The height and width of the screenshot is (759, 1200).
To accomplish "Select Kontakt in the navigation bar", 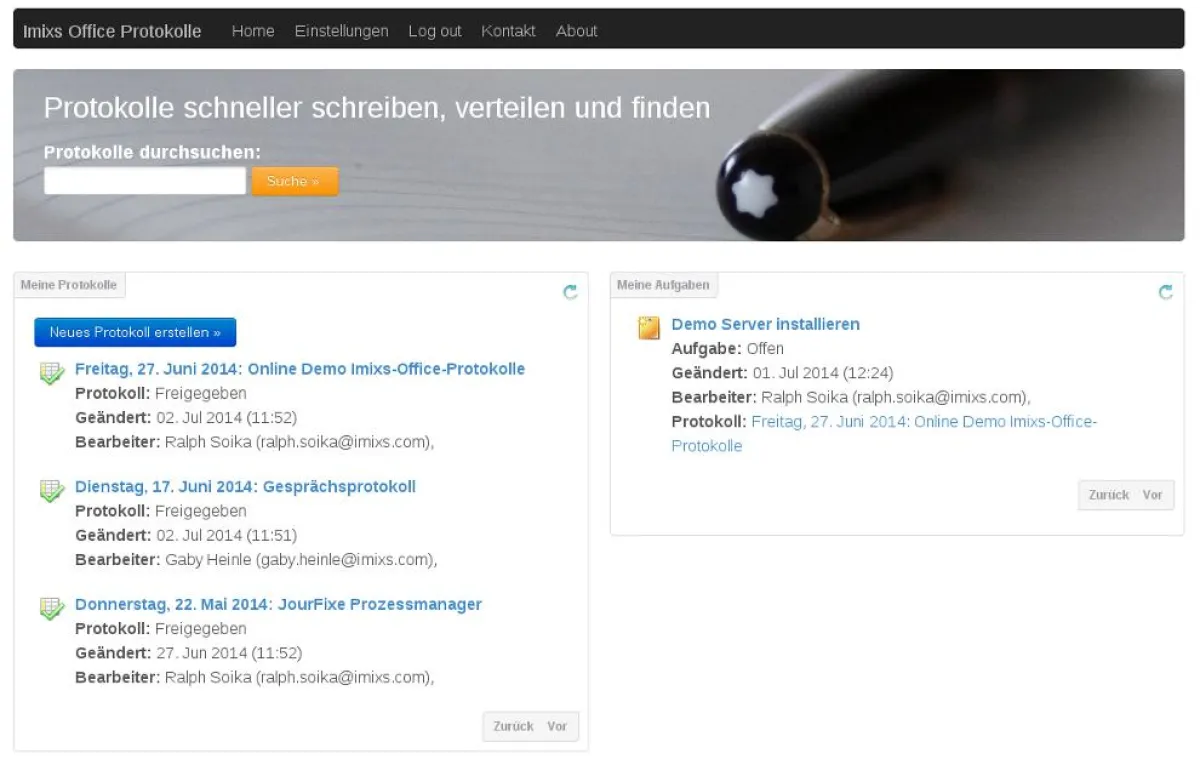I will 508,31.
